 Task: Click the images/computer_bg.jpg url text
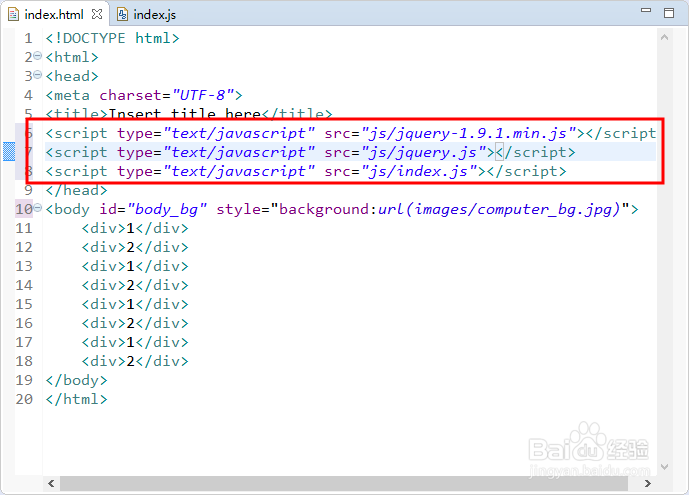coord(513,209)
